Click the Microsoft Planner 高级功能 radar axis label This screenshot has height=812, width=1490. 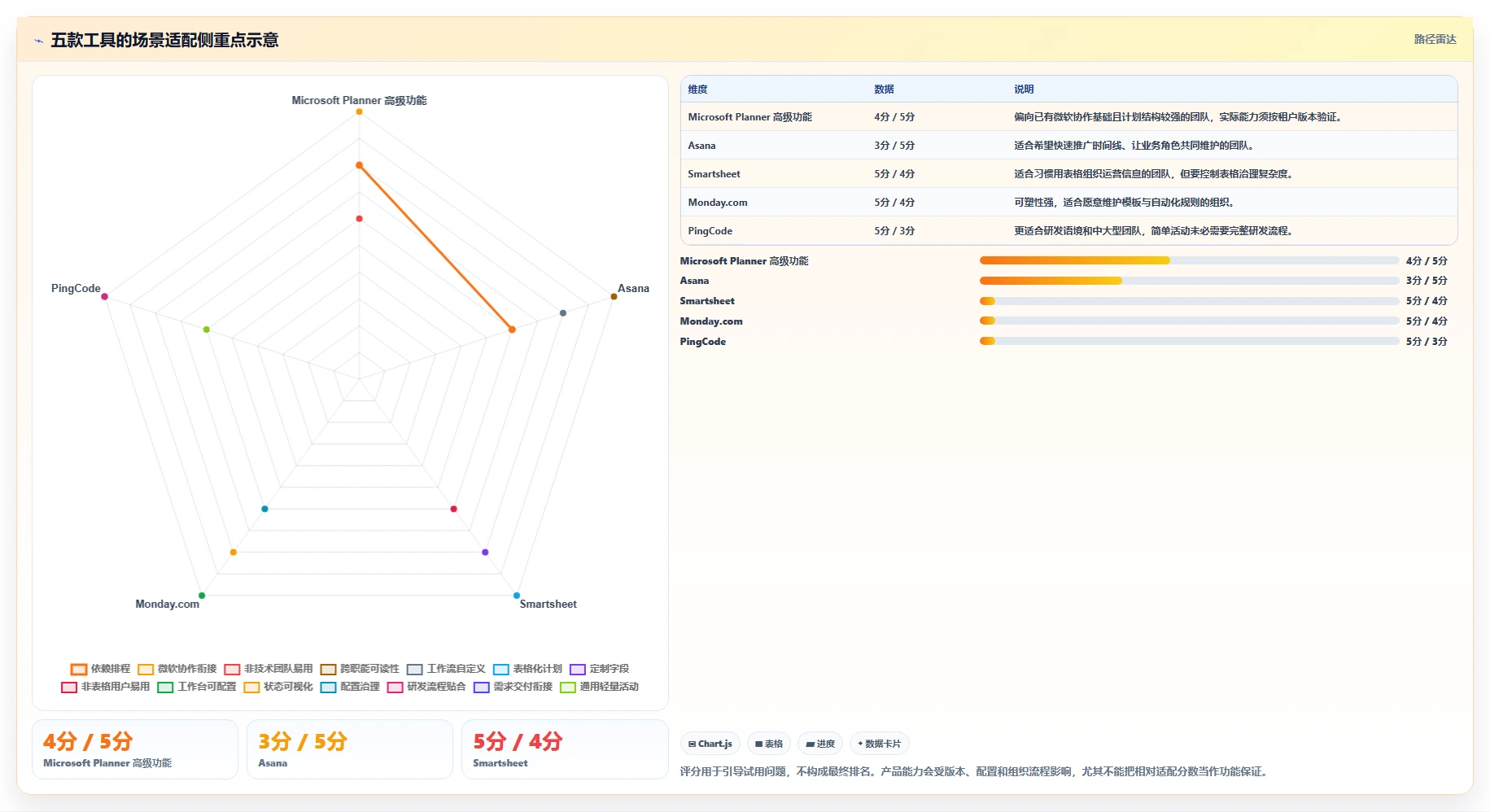pyautogui.click(x=359, y=101)
